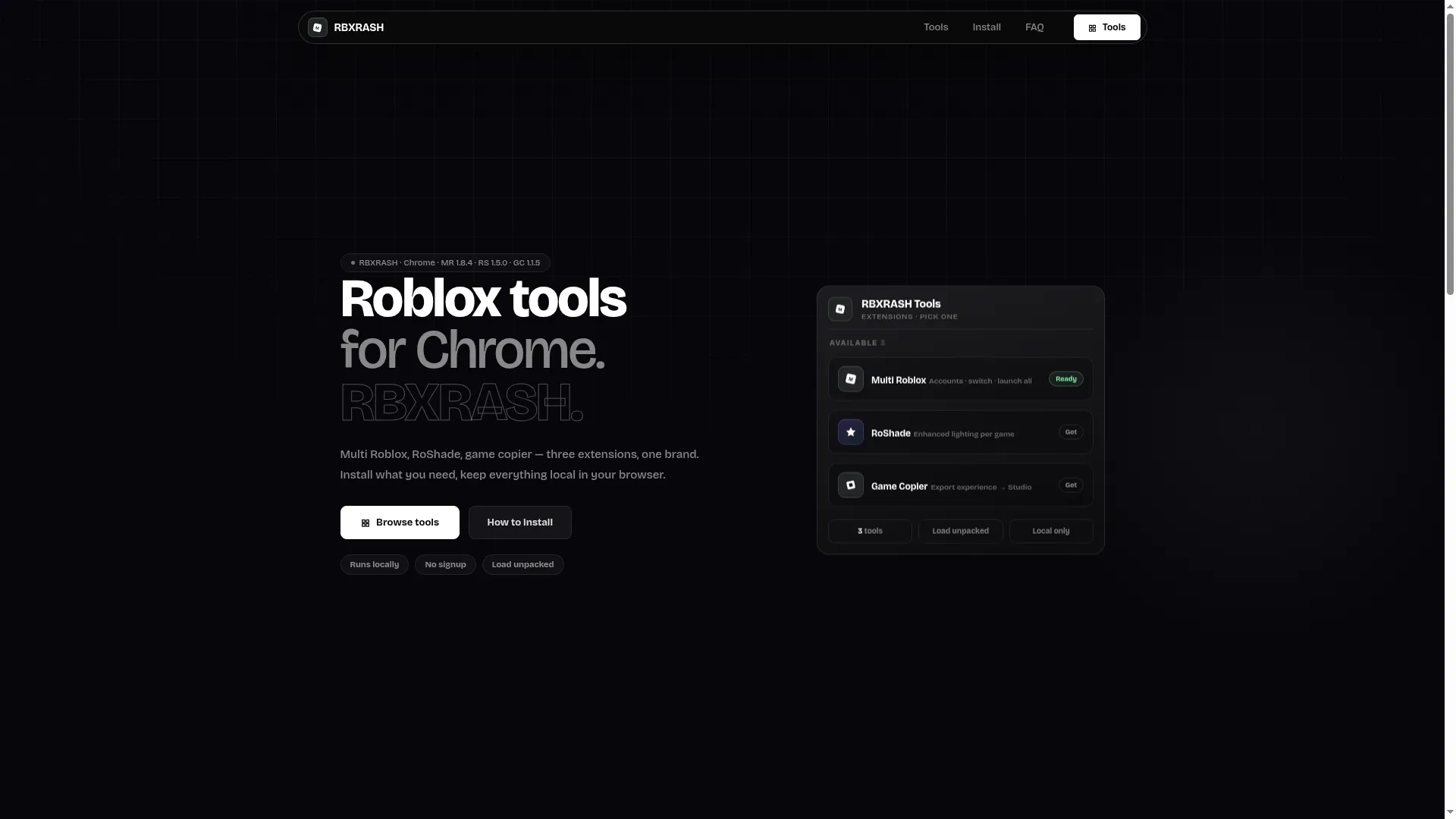
Task: Click the scrollbar up arrow
Action: click(x=1450, y=6)
